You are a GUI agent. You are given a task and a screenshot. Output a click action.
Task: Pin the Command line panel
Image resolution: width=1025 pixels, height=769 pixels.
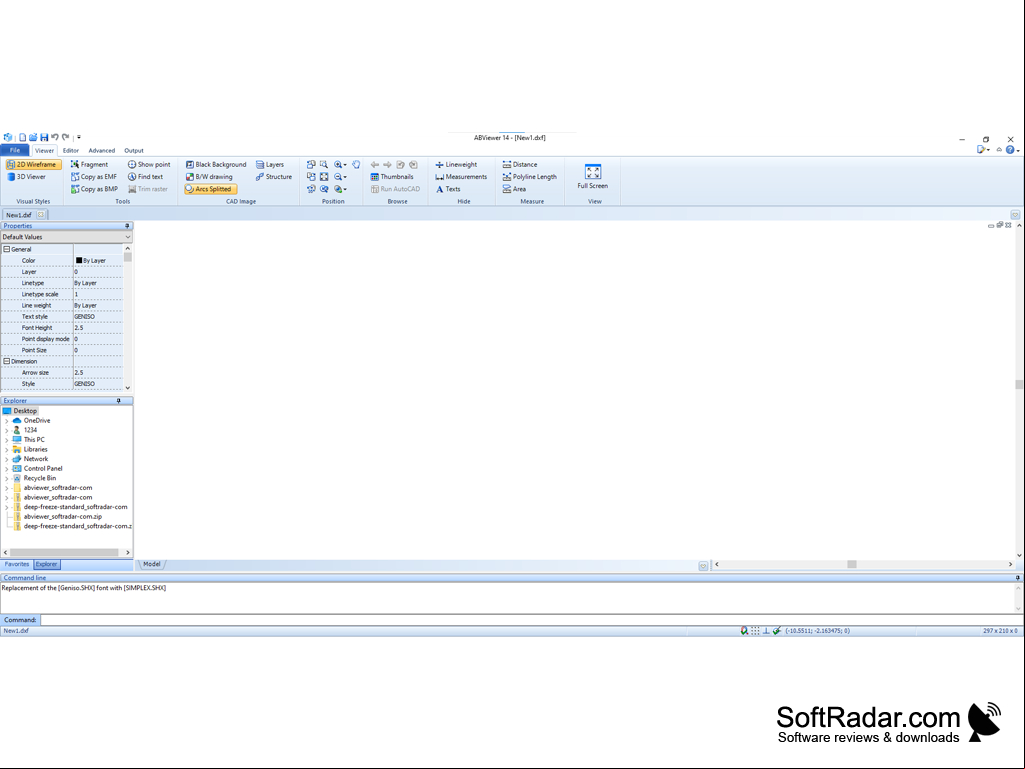coord(1017,578)
